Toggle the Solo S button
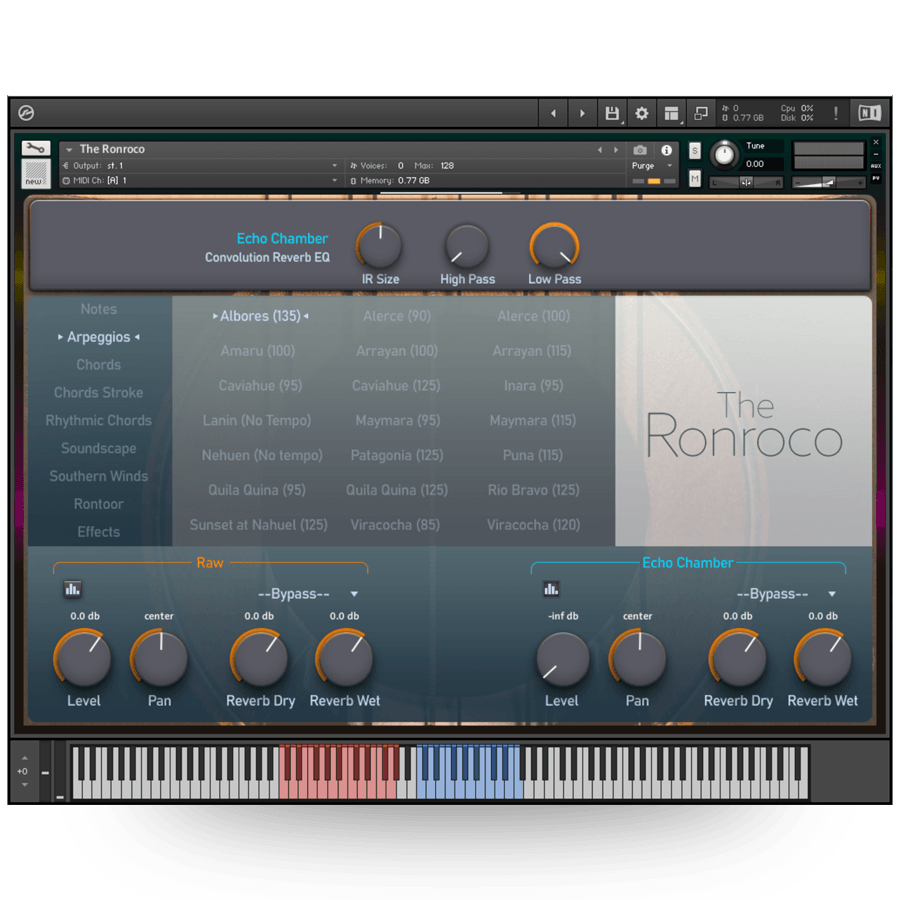Screen dimensions: 900x900 [x=695, y=150]
